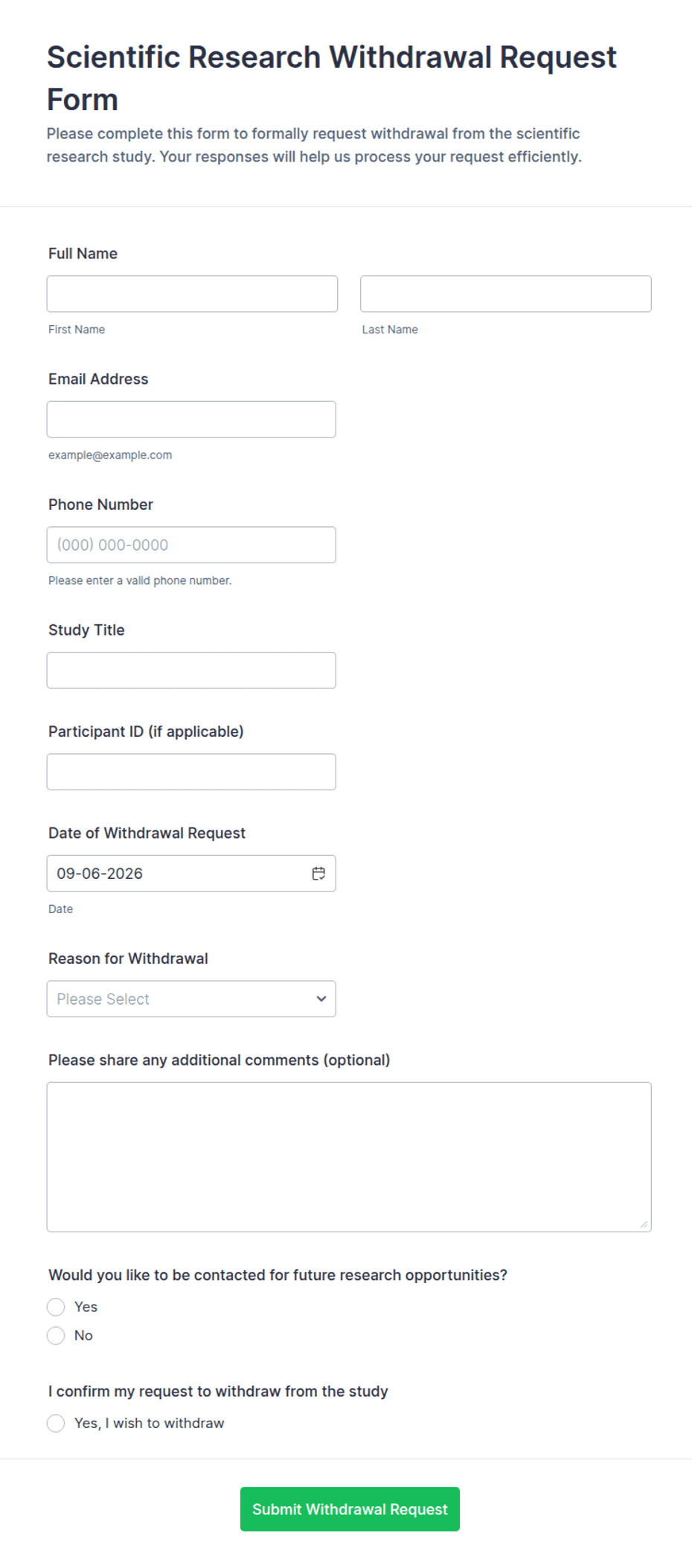This screenshot has width=692, height=1568.
Task: Open the calendar date picker icon
Action: coord(318,874)
